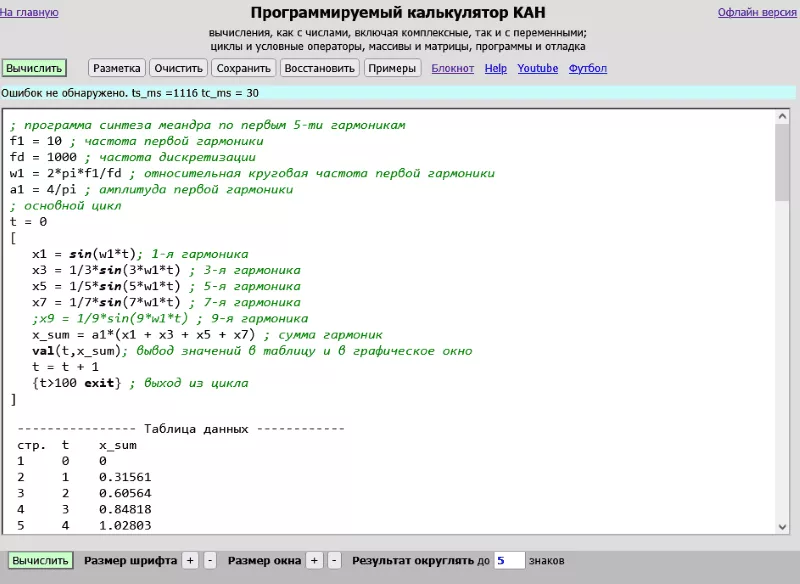
Task: Open the Футбол link
Action: pos(588,69)
